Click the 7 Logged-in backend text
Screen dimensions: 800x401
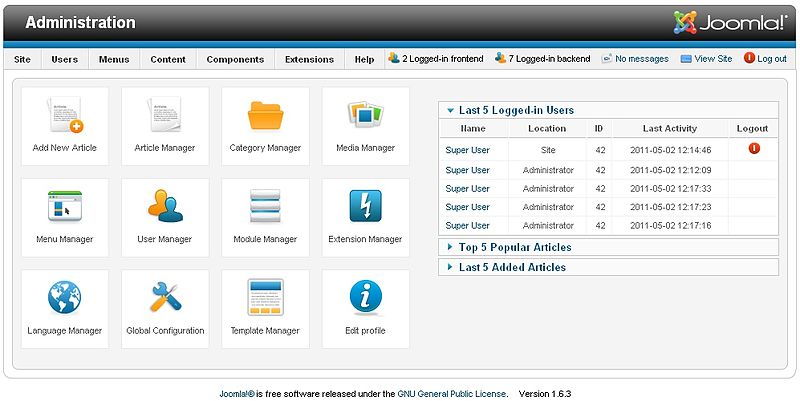click(x=549, y=59)
